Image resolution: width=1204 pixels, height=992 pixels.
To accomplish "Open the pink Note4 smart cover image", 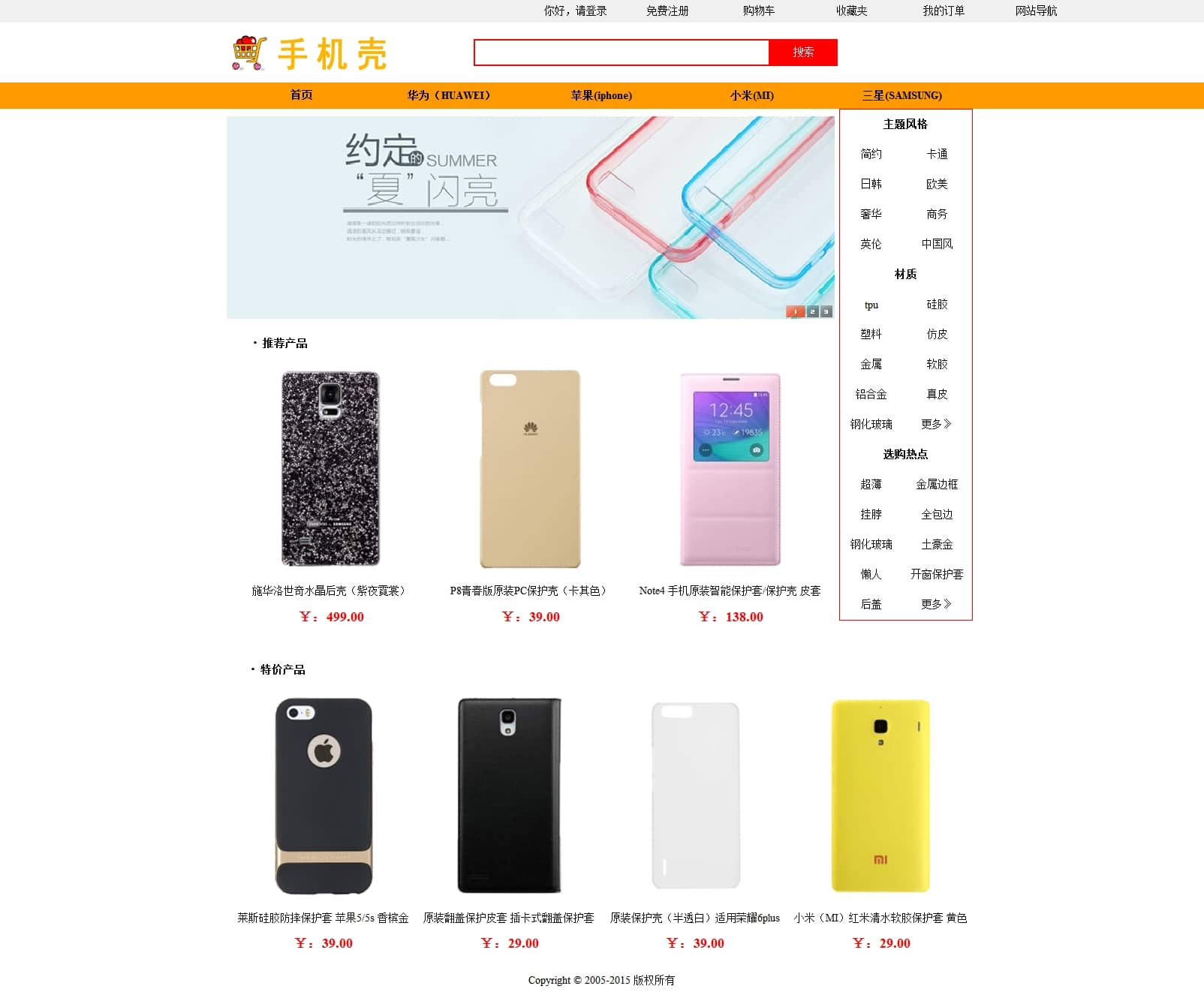I will 730,469.
